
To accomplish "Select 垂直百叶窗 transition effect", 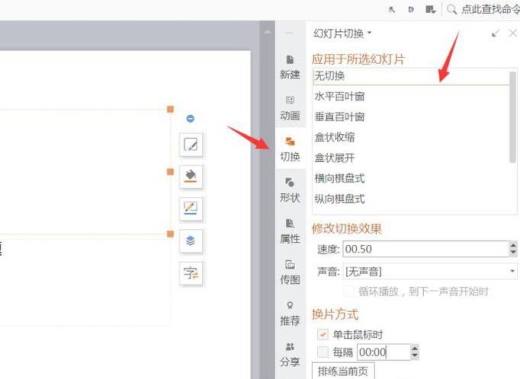I will 411,117.
